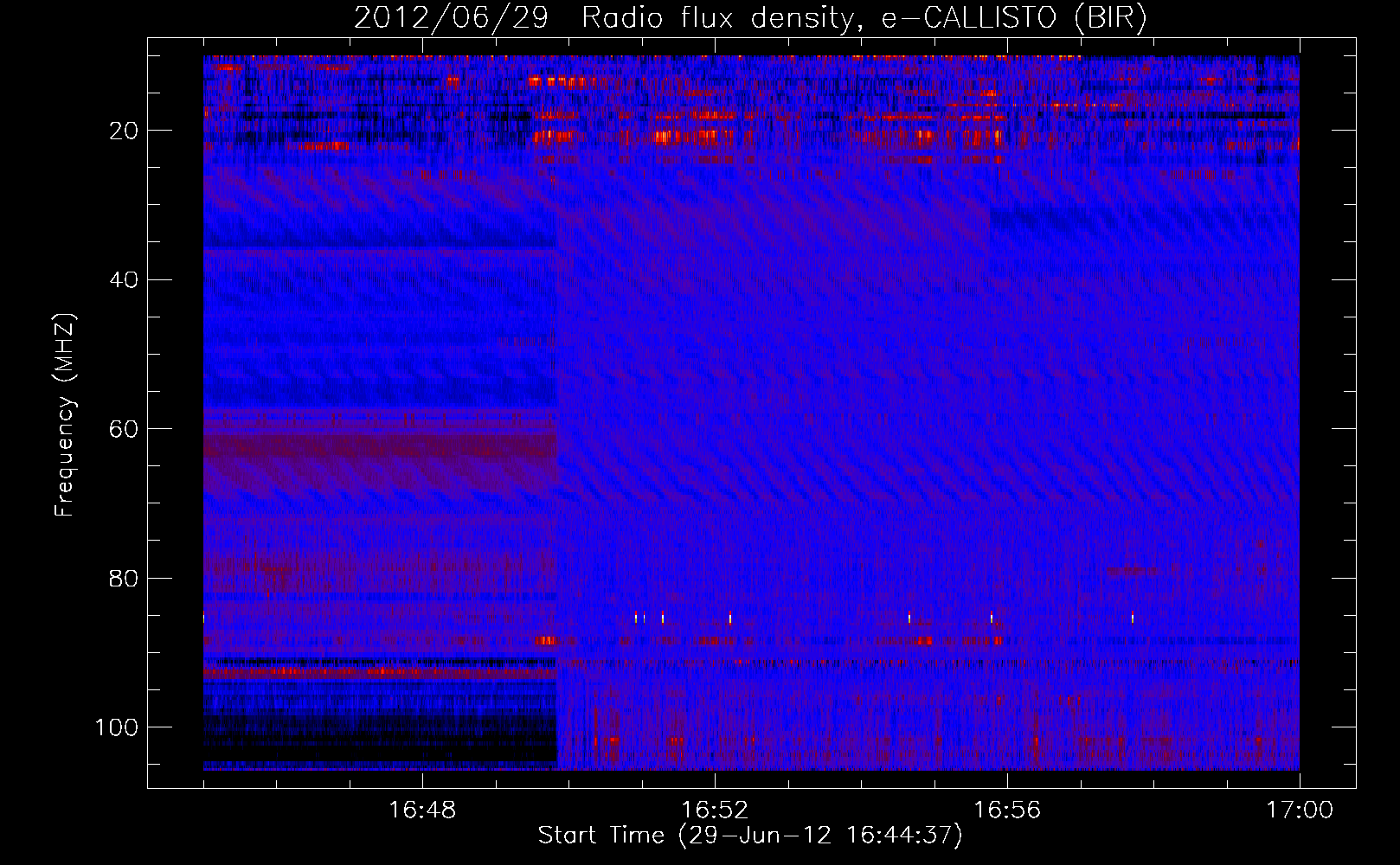Click the plot title 'Radio flux density, e-CALLISTO (BIR)'

864,17
